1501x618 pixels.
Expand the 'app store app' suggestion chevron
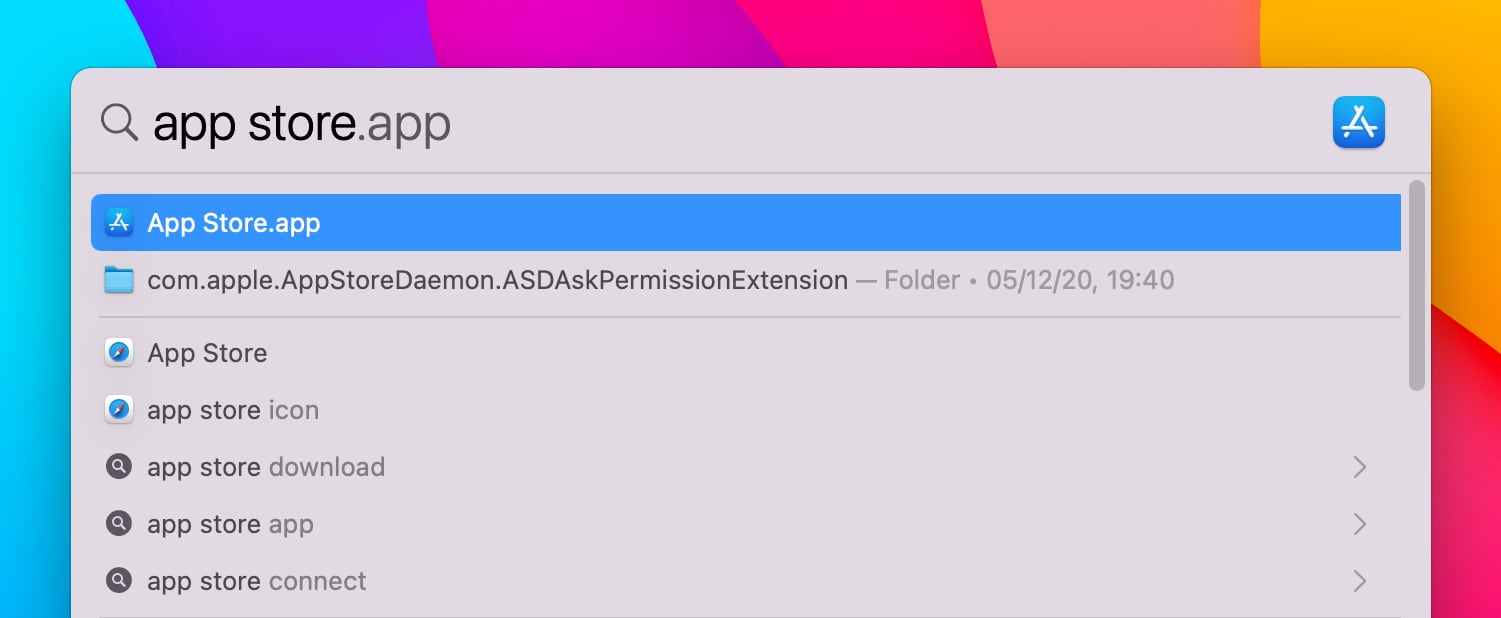pyautogui.click(x=1359, y=524)
